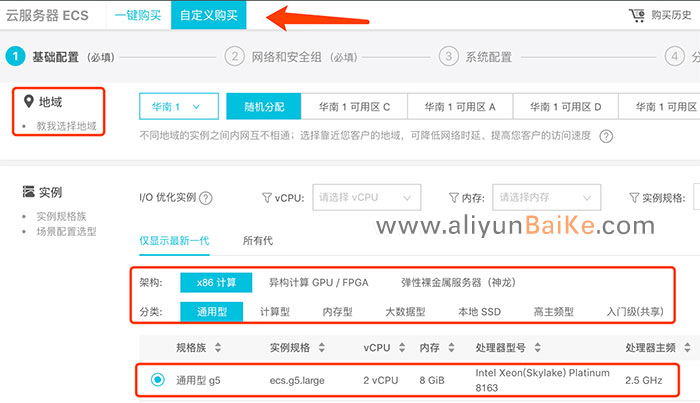Screen dimensions: 700x403
Task: Sort by 实例规格 column arrows
Action: pyautogui.click(x=322, y=347)
